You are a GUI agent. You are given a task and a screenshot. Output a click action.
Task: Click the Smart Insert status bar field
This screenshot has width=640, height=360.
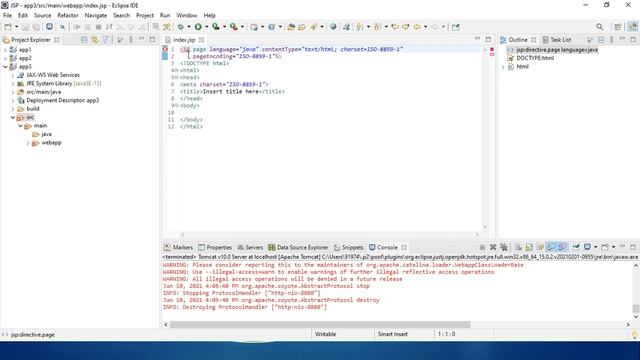click(392, 334)
